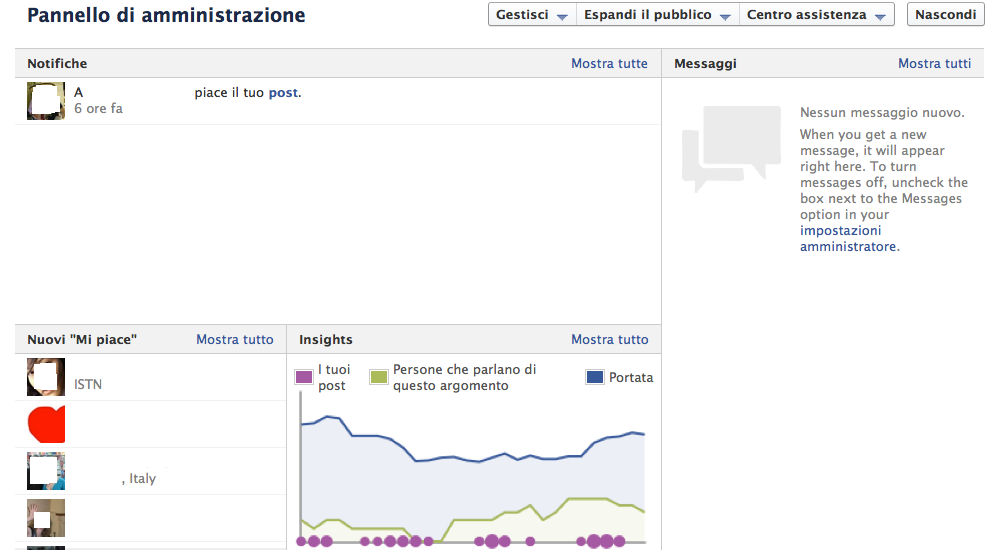Show all notifications via Mostra tutte

(609, 63)
